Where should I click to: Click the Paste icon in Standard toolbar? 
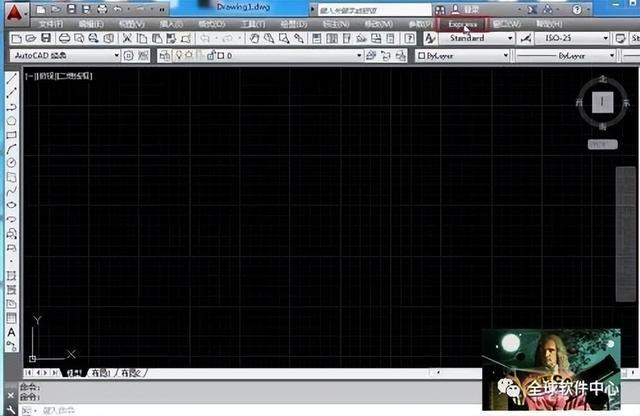(x=157, y=38)
